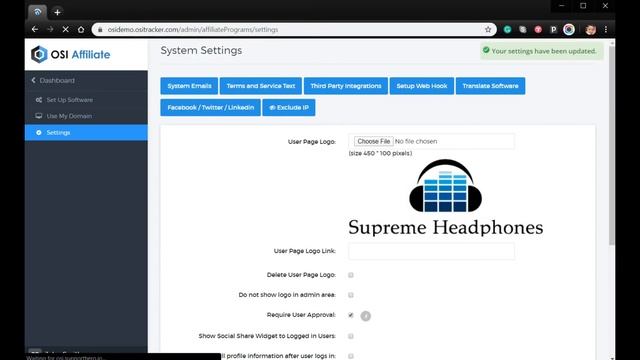Check Delete User Page Logo
Viewport: 640px width, 360px height.
pos(351,275)
